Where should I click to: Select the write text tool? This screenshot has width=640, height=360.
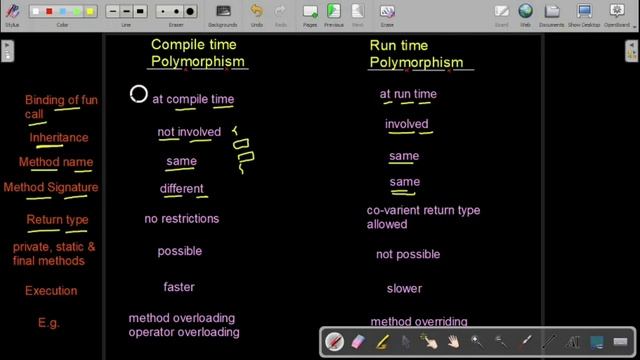point(572,342)
